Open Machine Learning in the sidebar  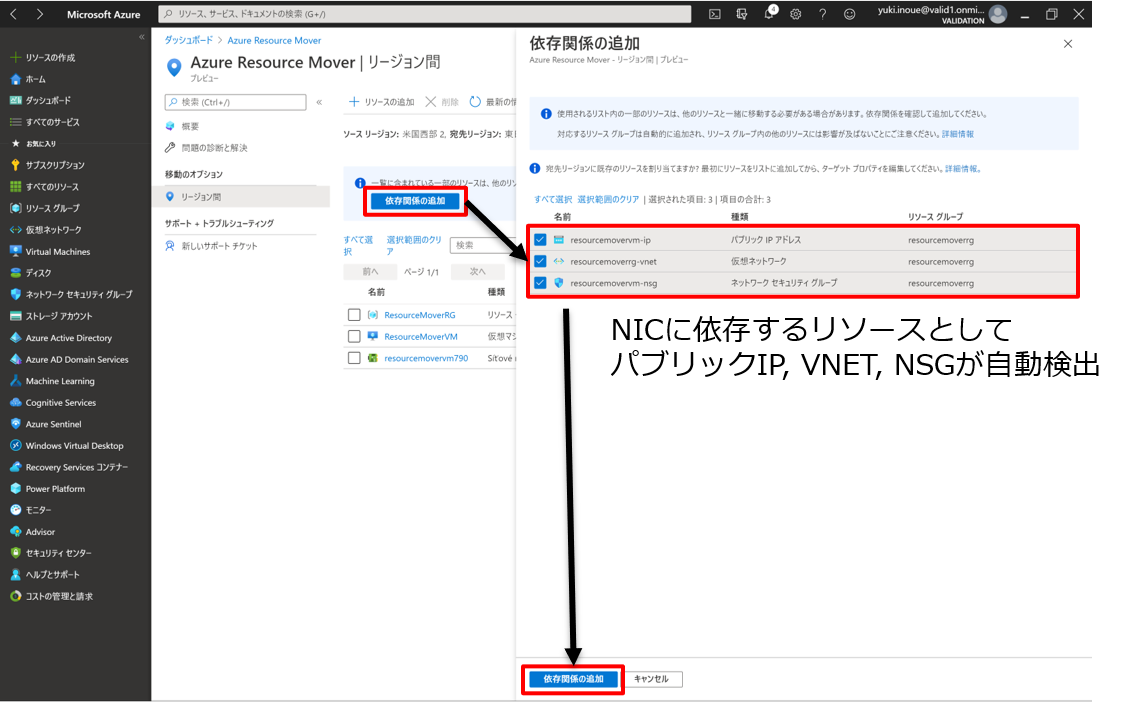53,381
